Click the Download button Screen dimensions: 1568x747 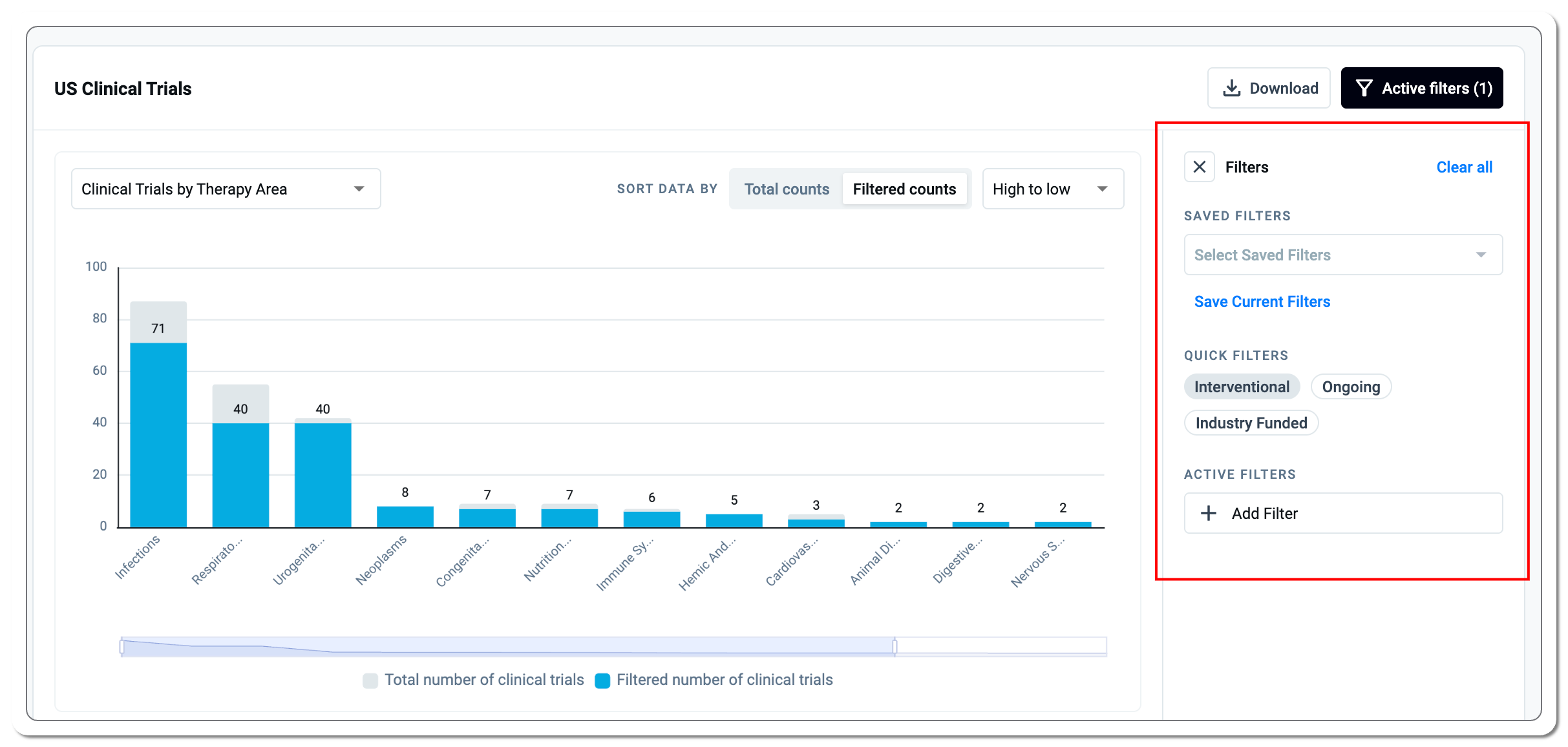(1269, 88)
